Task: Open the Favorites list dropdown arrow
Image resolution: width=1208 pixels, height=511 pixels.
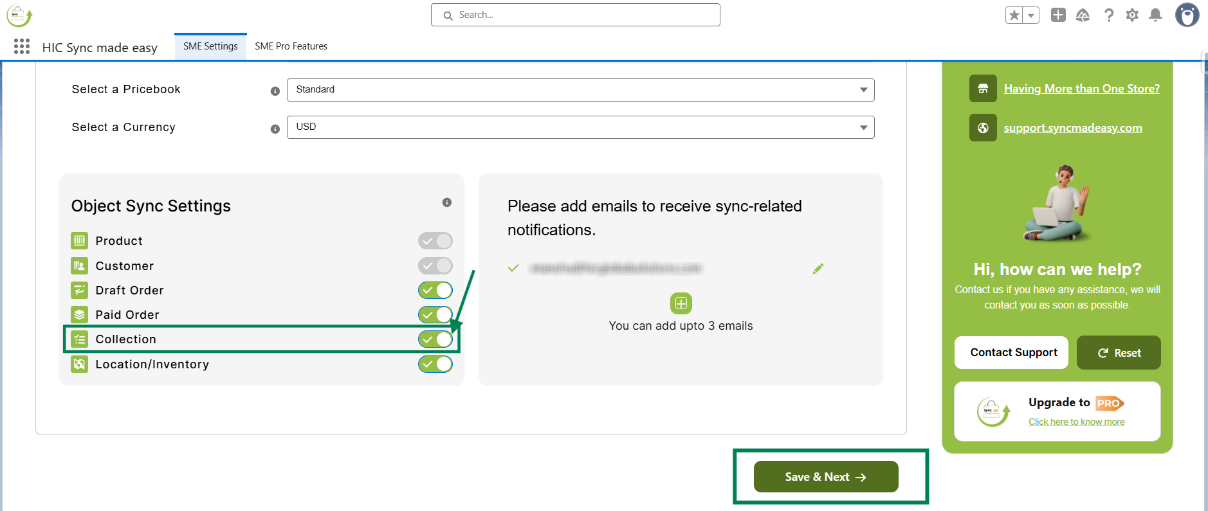Action: [1031, 15]
